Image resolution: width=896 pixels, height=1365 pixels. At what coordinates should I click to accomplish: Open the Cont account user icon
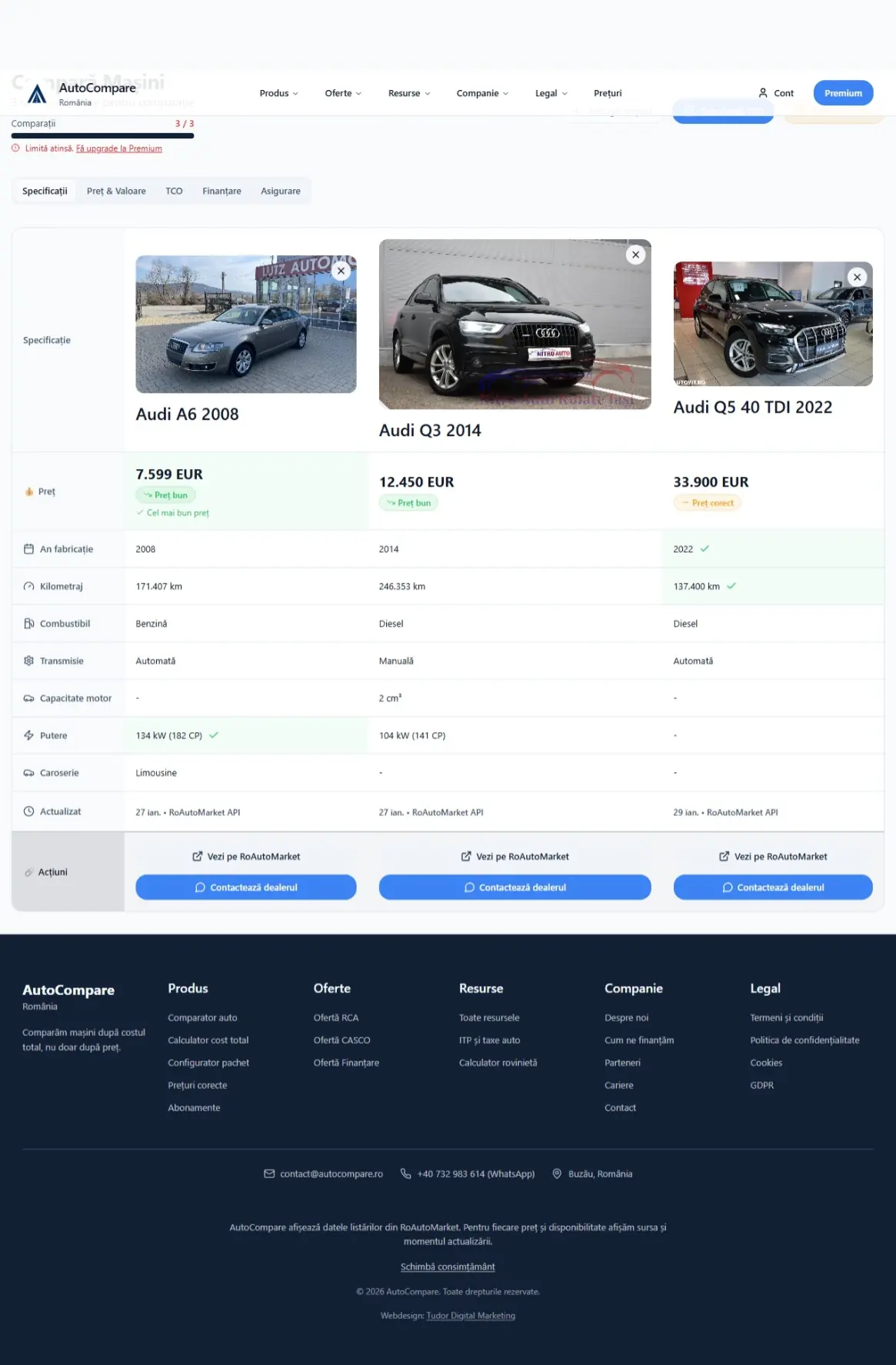(x=763, y=93)
